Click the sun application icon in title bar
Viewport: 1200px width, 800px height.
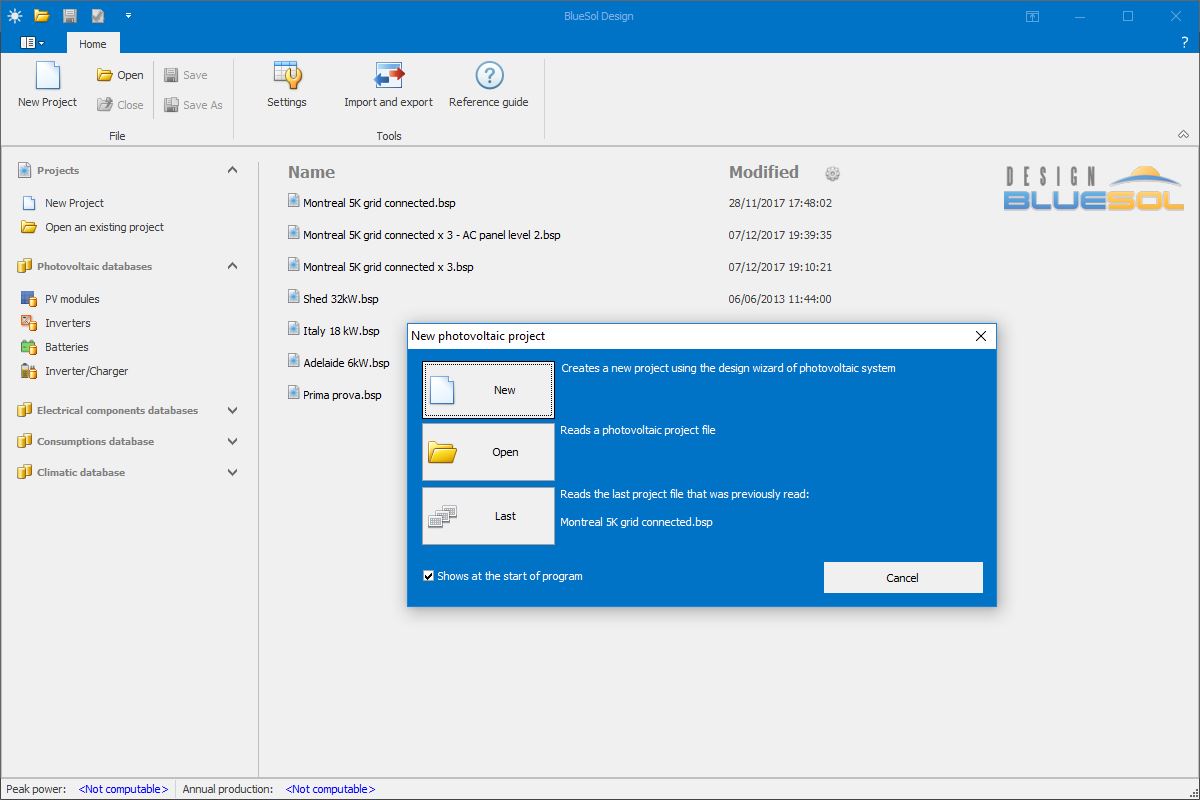coord(14,15)
